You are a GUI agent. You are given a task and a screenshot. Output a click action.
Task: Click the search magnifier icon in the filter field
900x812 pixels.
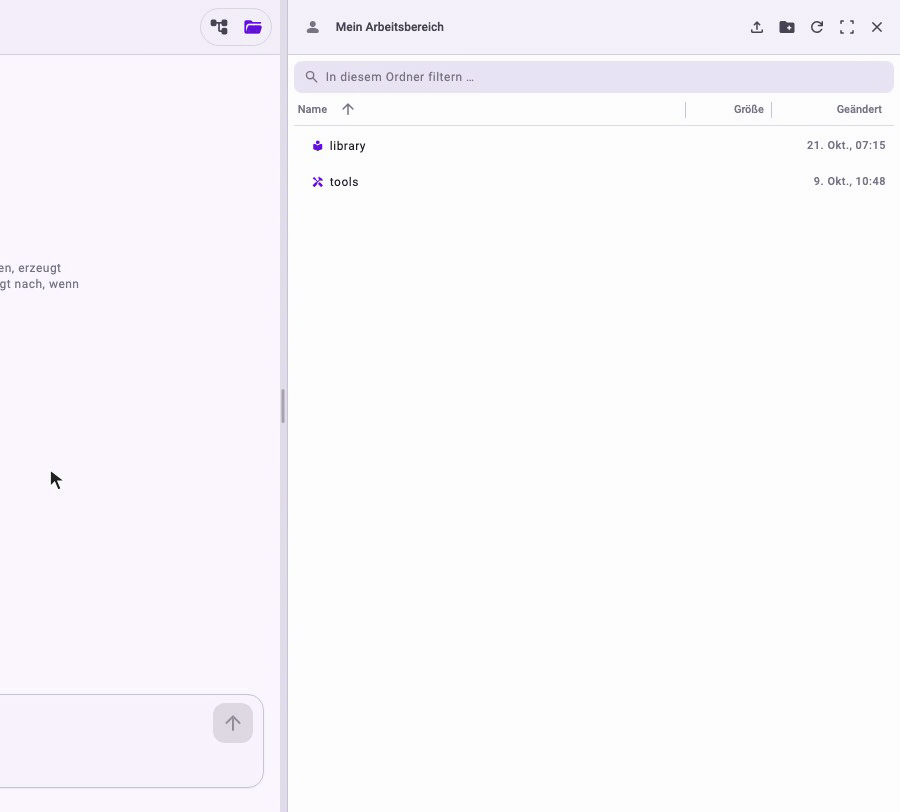311,77
